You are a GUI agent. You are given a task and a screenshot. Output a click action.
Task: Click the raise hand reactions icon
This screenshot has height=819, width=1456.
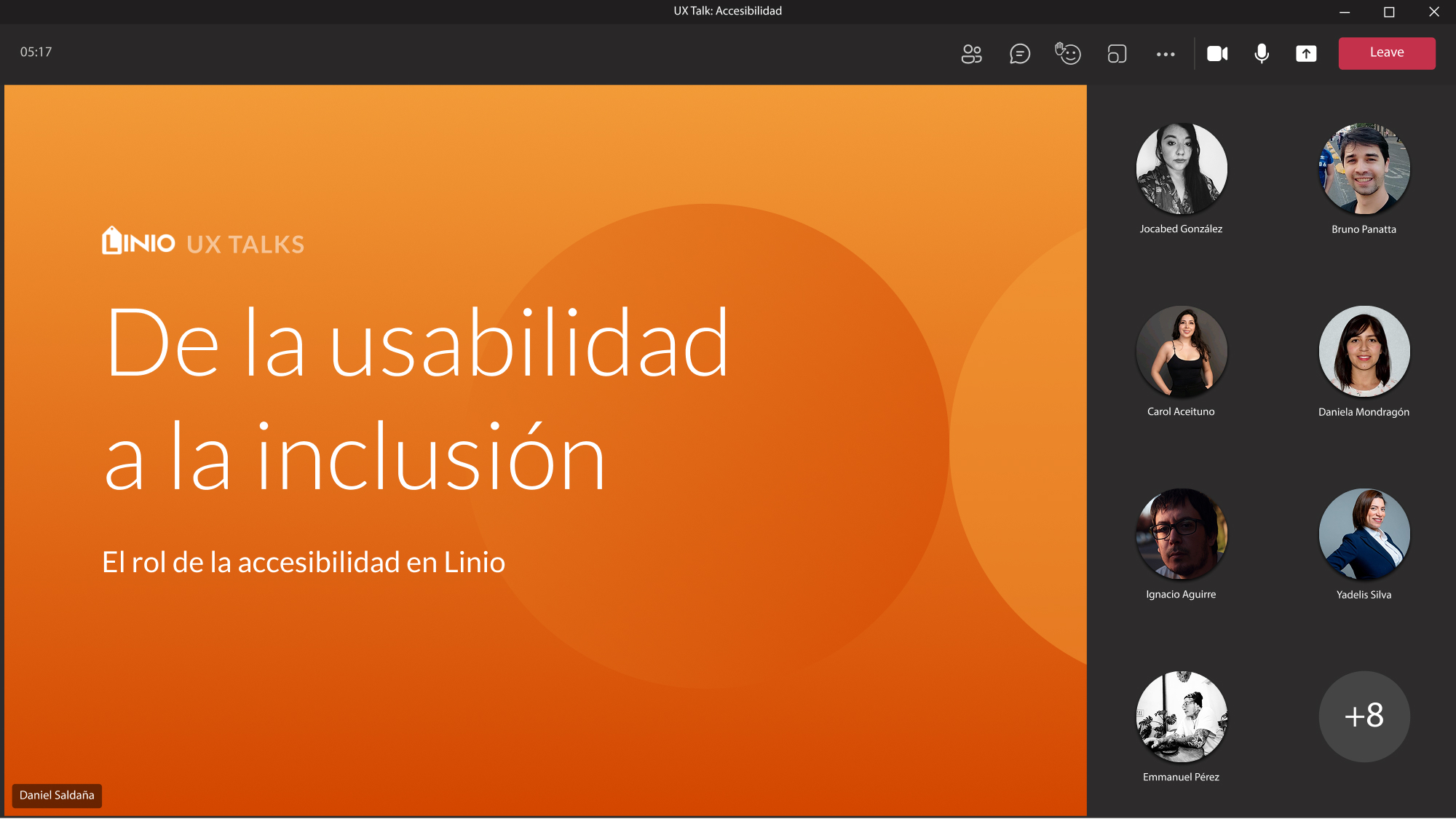(1068, 54)
